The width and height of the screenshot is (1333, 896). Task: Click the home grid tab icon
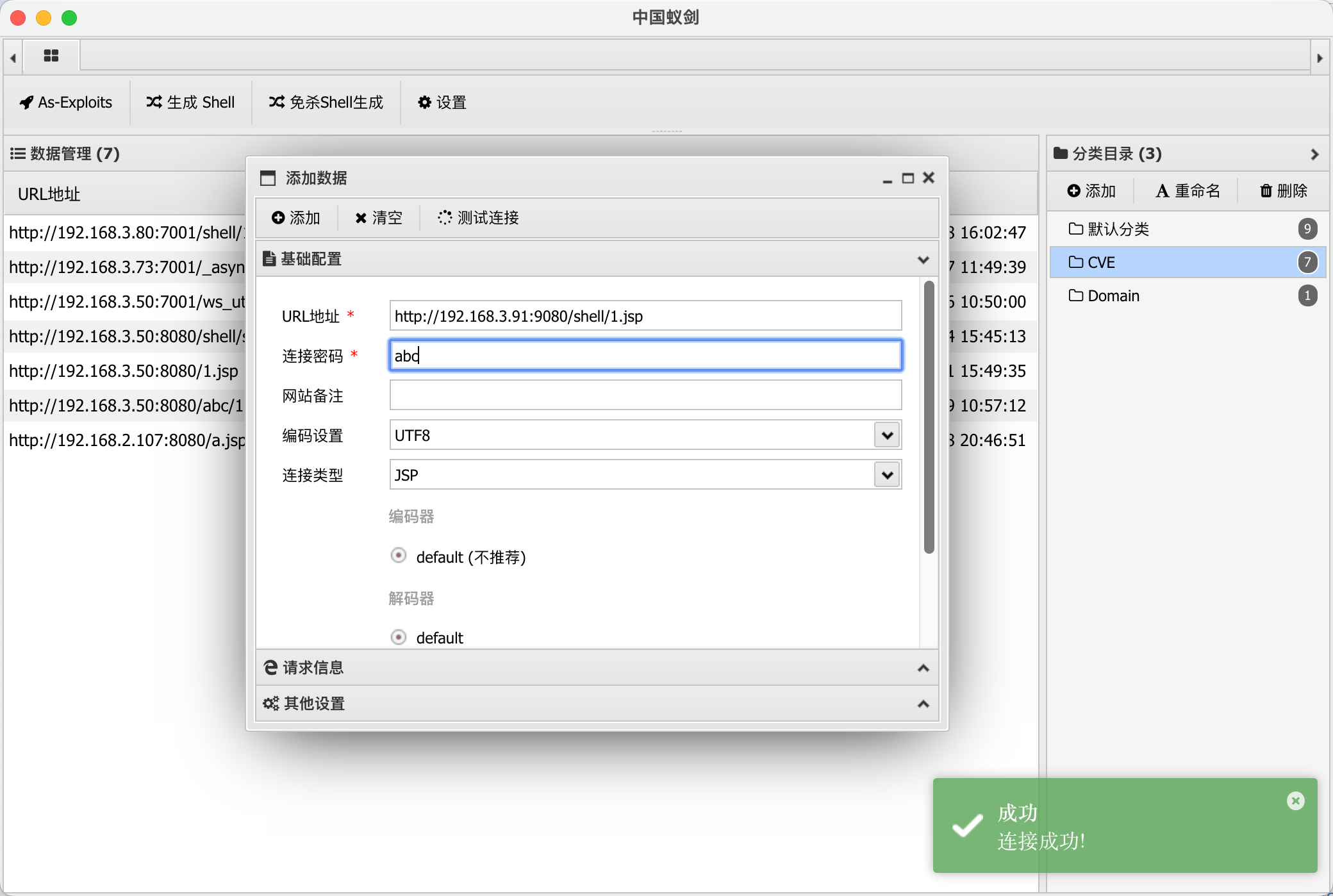[51, 56]
